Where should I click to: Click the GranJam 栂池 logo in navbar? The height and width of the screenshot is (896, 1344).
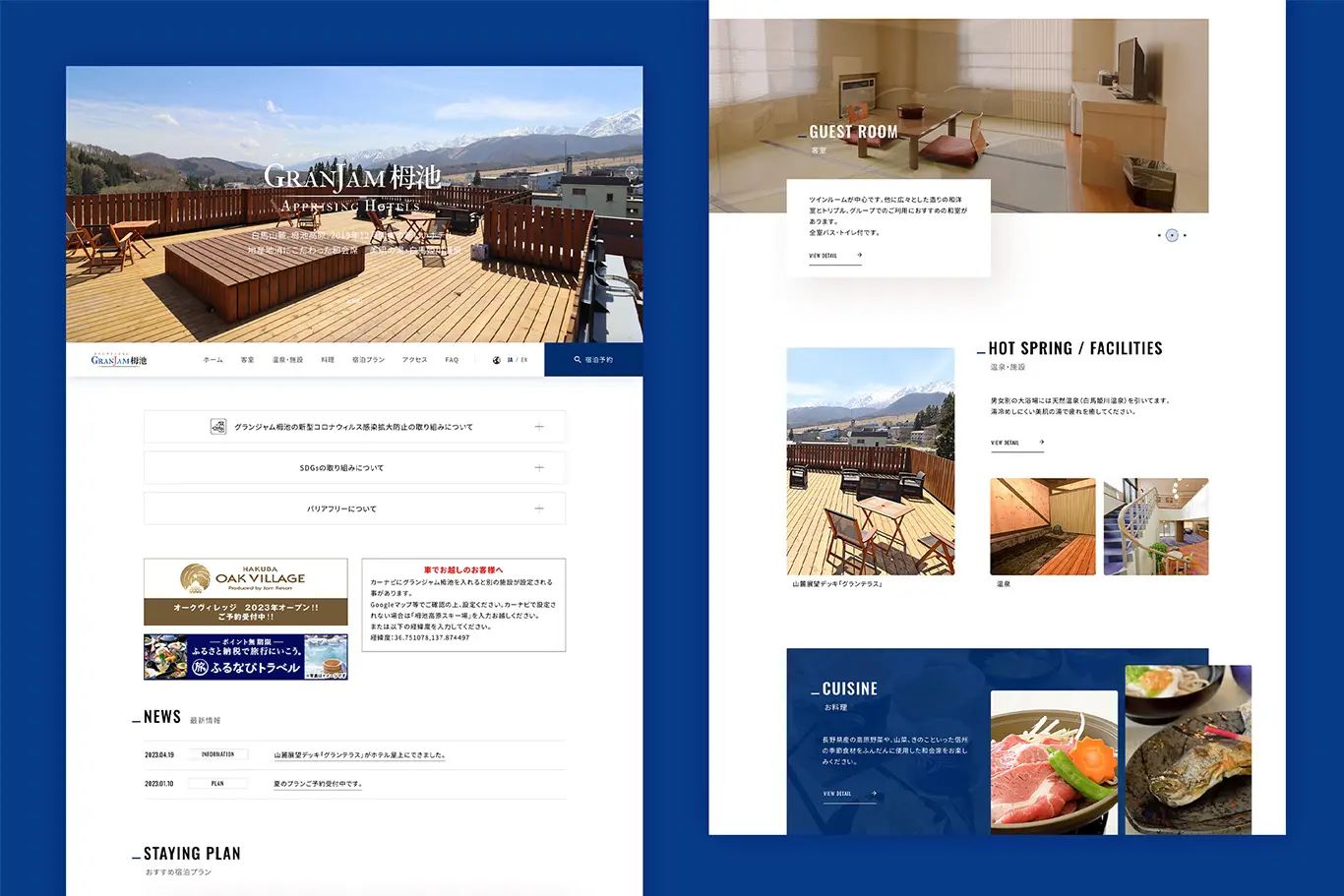(119, 360)
